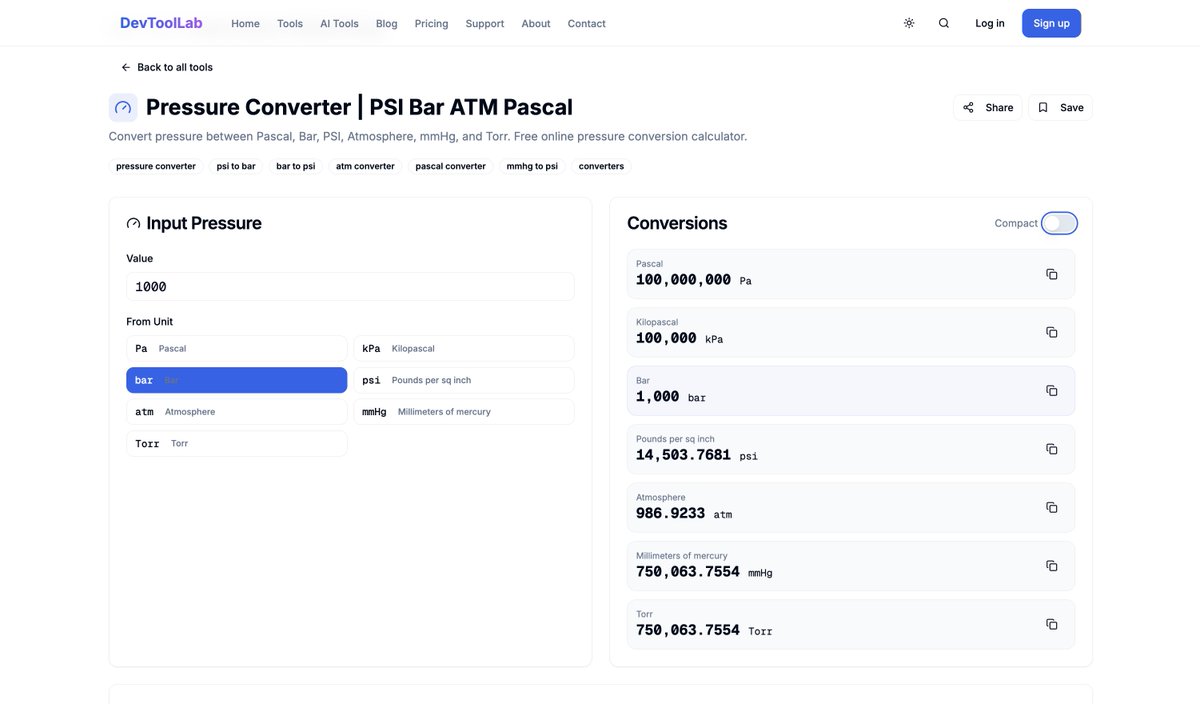Click the Sign up button
Viewport: 1200px width, 704px height.
[x=1051, y=23]
